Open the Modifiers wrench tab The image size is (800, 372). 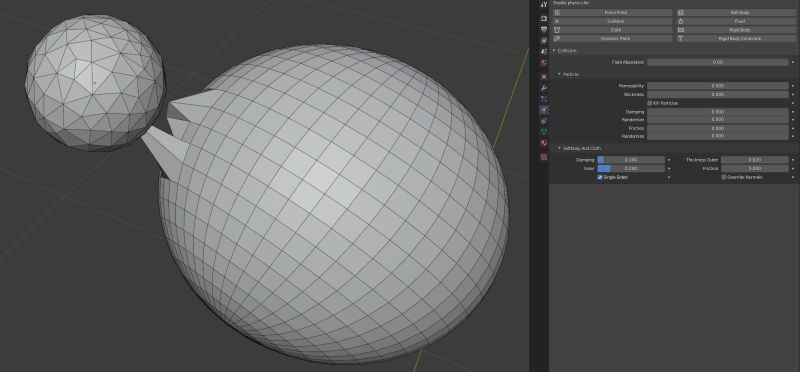(544, 88)
